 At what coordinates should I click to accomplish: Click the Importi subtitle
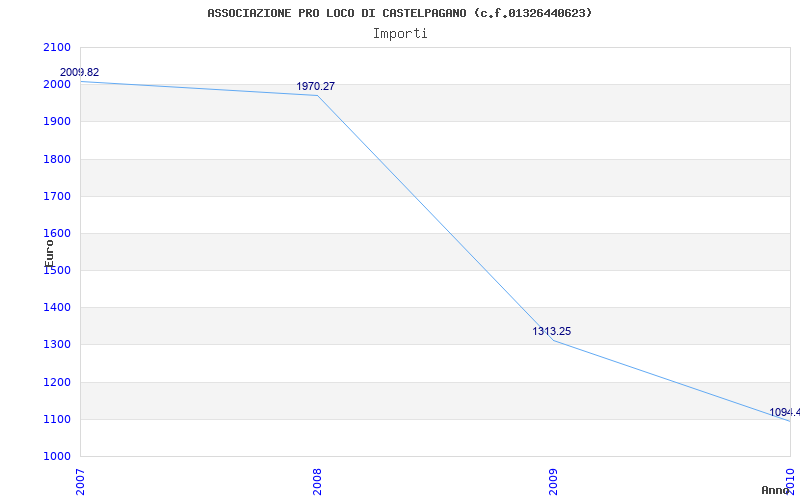click(400, 34)
